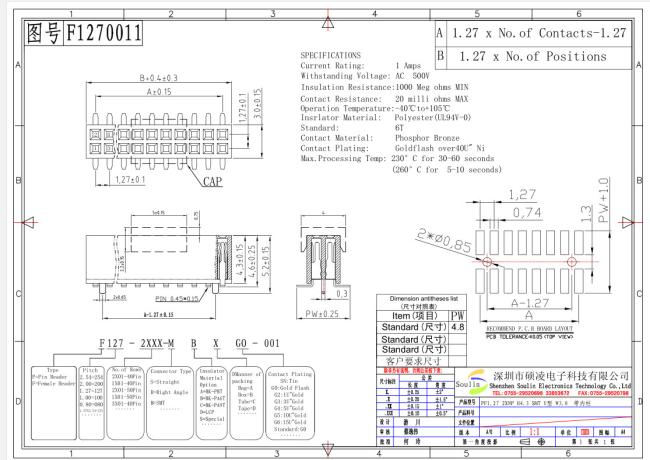
Task: Click the 2*ø0.85 hole dimension label
Action: pos(444,241)
